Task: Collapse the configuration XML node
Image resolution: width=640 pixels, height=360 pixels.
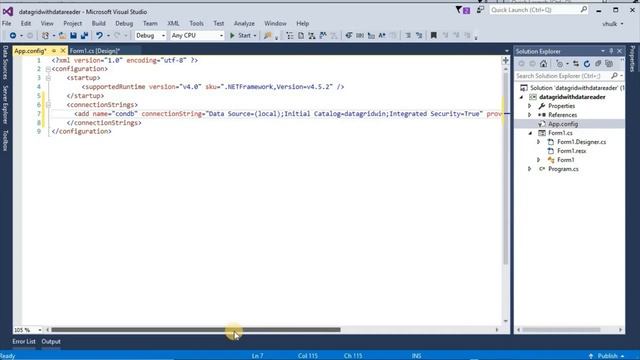Action: click(x=48, y=69)
